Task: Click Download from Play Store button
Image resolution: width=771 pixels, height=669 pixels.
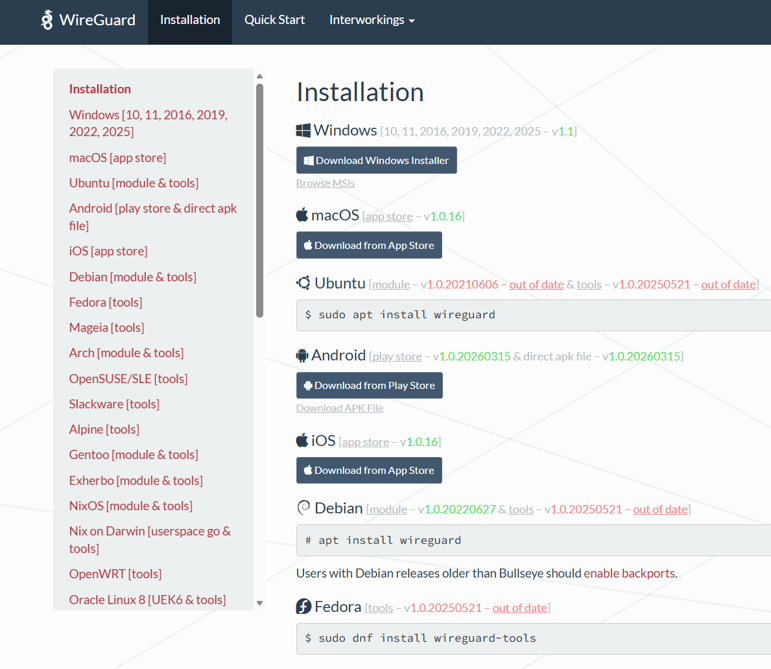Action: [x=369, y=385]
